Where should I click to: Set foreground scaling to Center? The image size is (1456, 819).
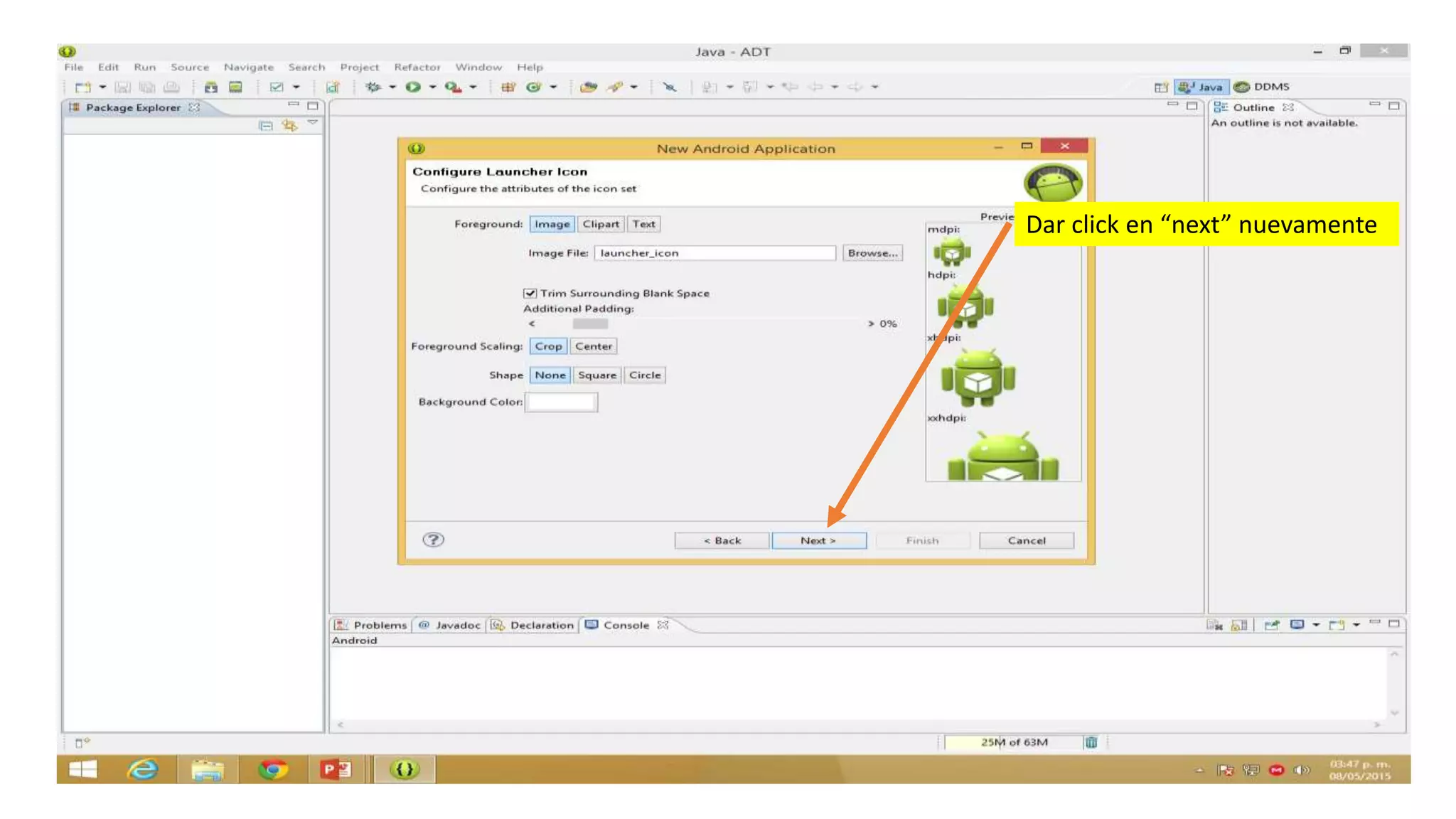[x=593, y=346]
